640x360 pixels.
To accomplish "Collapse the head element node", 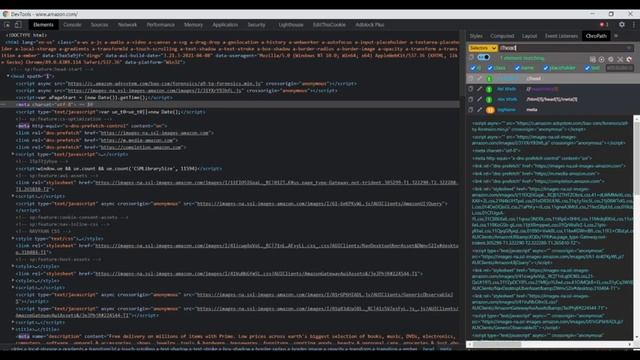I will click(x=8, y=76).
